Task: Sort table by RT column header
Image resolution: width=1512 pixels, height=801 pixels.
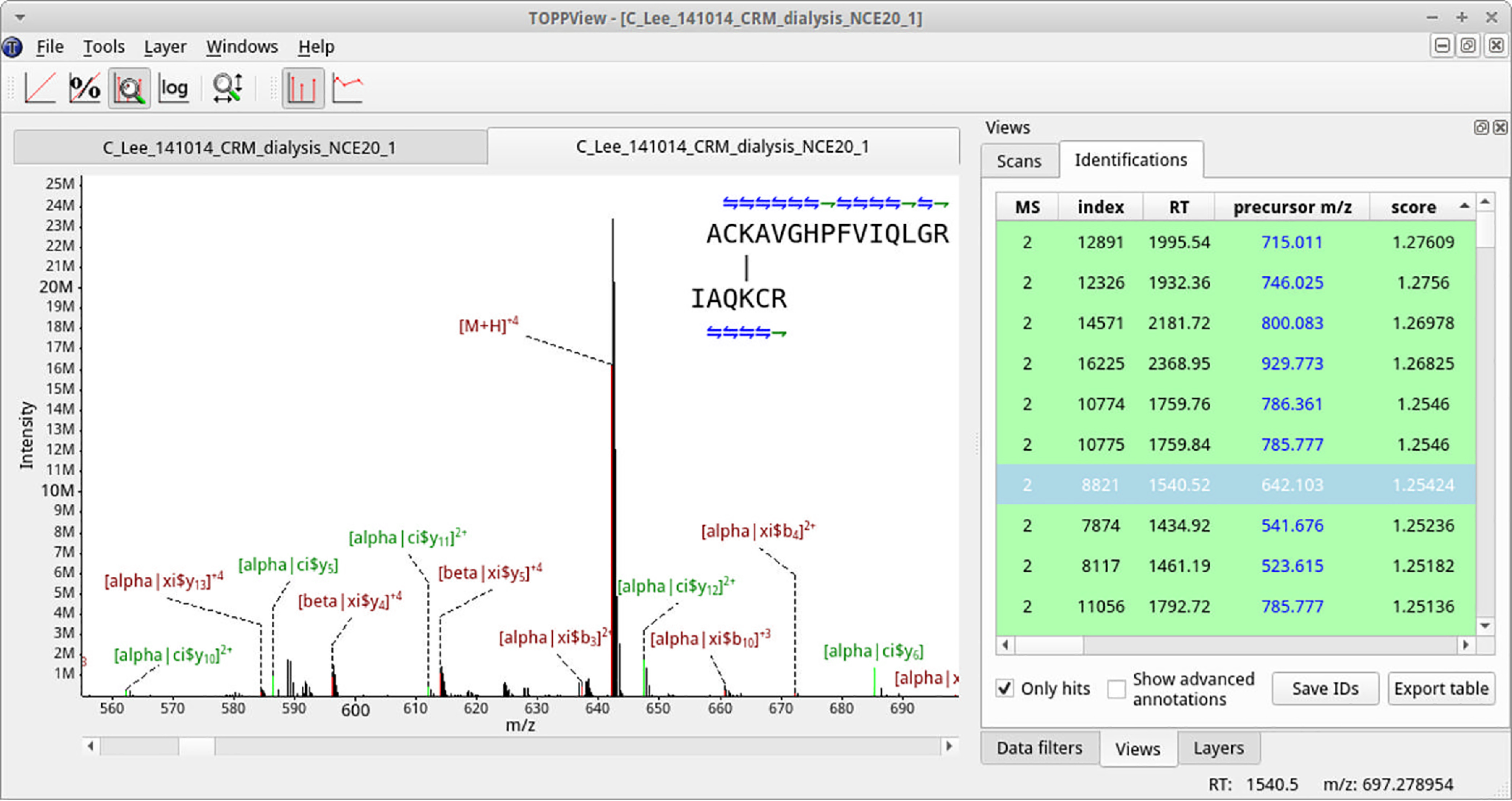Action: click(x=1178, y=207)
